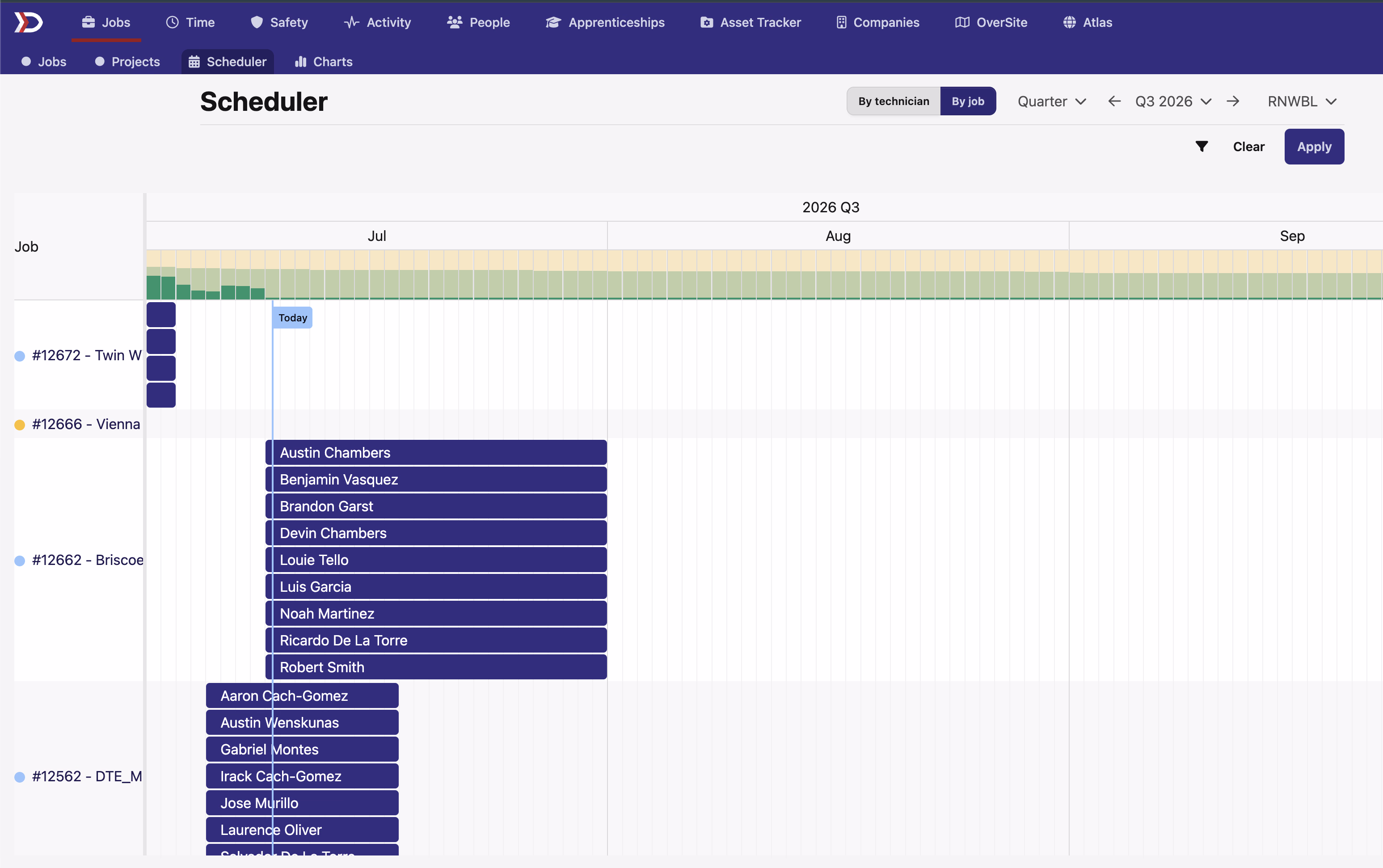Image resolution: width=1383 pixels, height=868 pixels.
Task: Click the Safety shield icon
Action: pyautogui.click(x=257, y=22)
